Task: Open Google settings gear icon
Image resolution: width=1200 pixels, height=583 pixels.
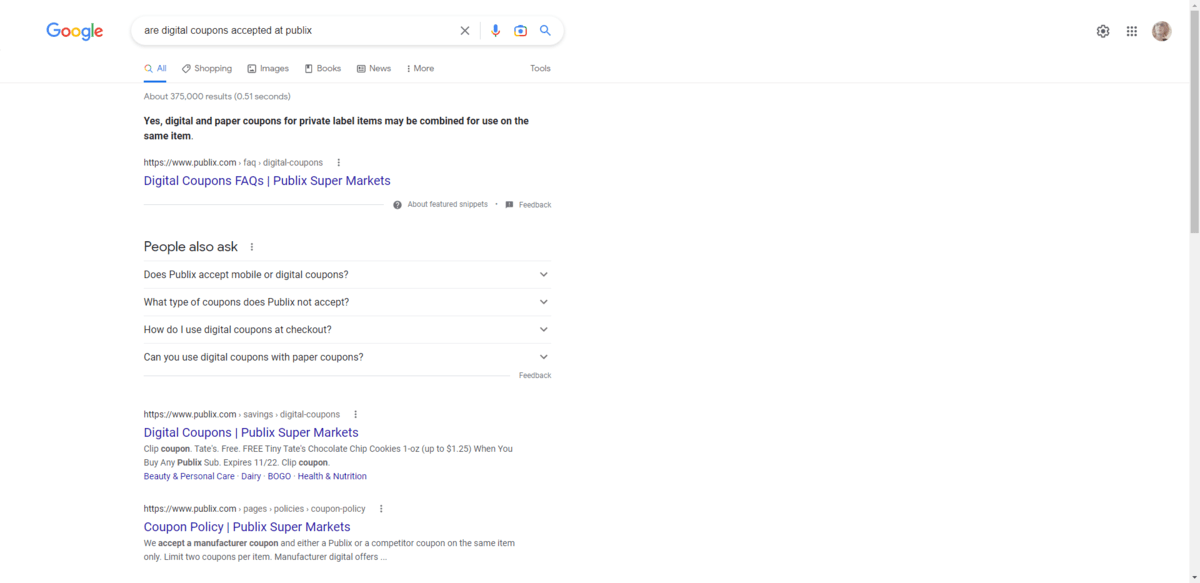Action: click(1103, 31)
